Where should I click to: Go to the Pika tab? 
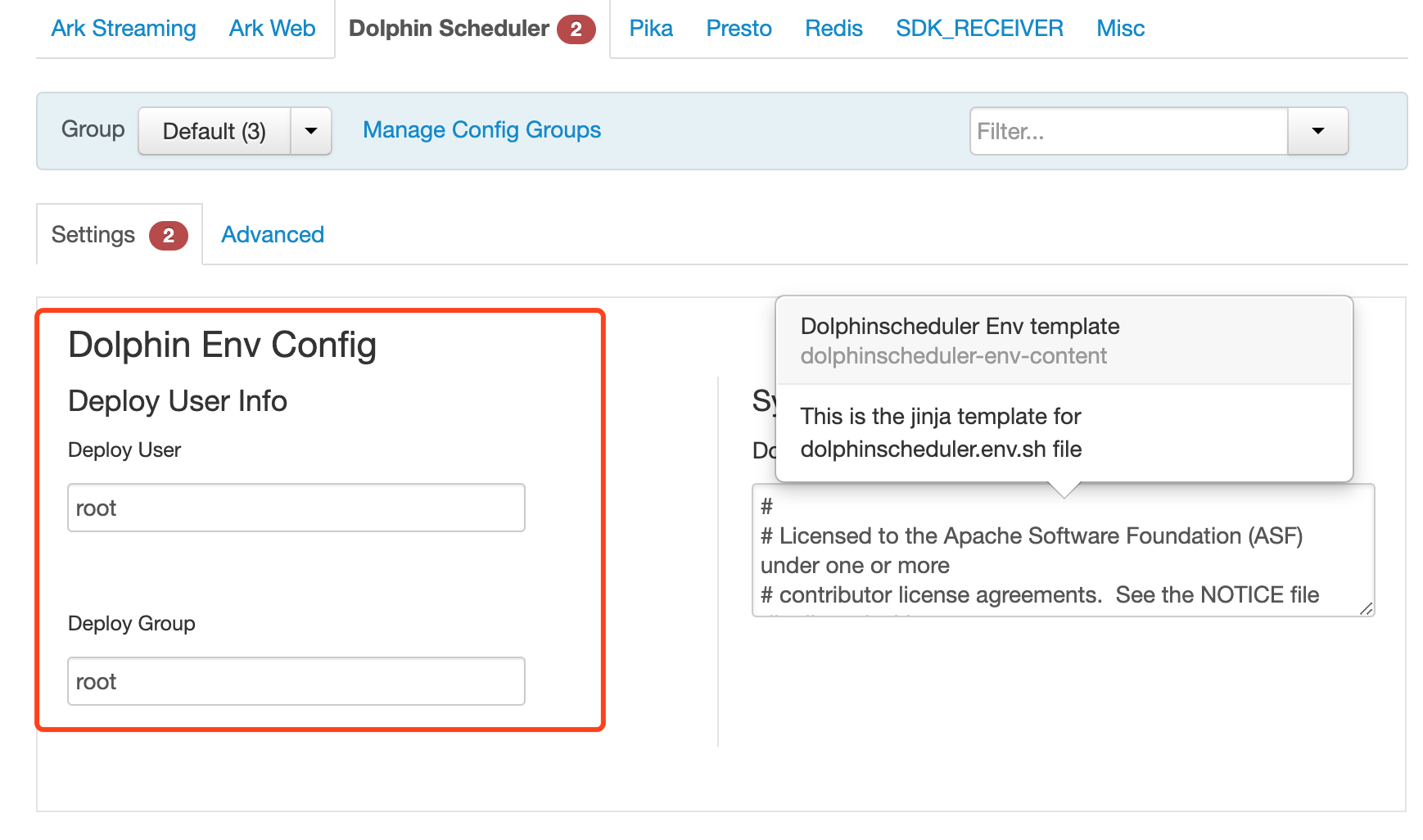[651, 29]
